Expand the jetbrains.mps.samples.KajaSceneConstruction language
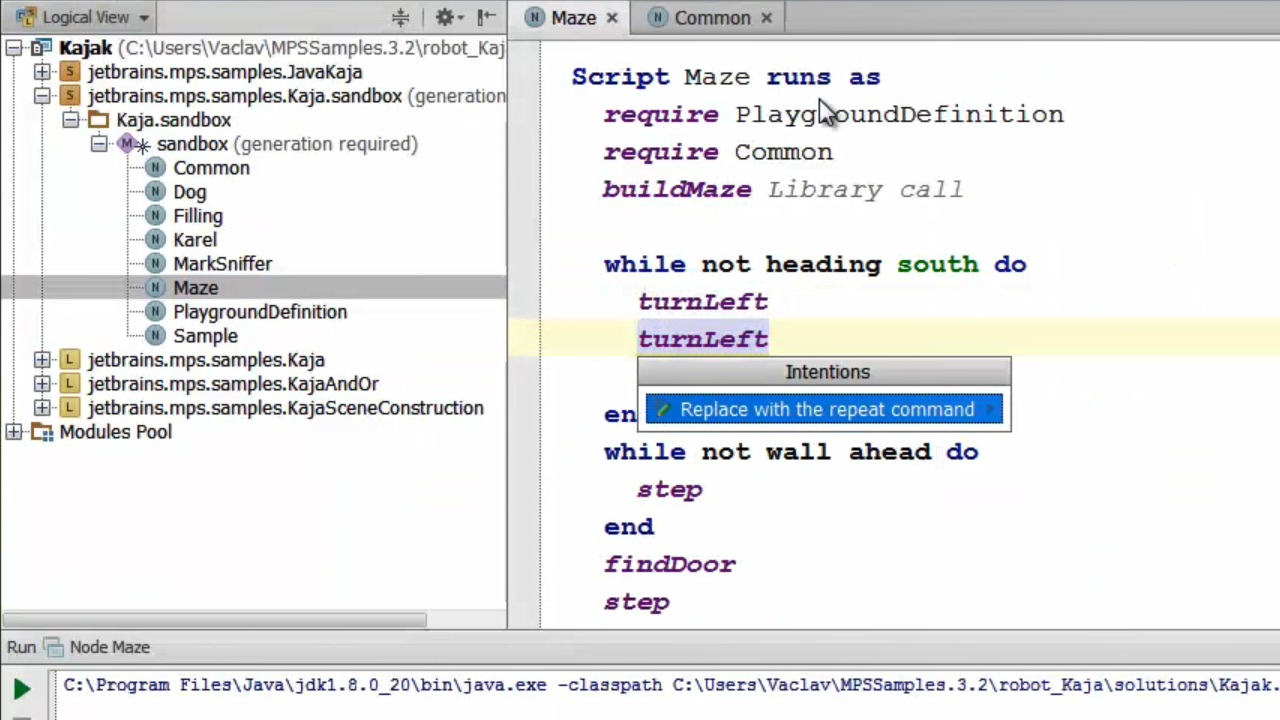This screenshot has width=1280, height=720. [x=42, y=408]
